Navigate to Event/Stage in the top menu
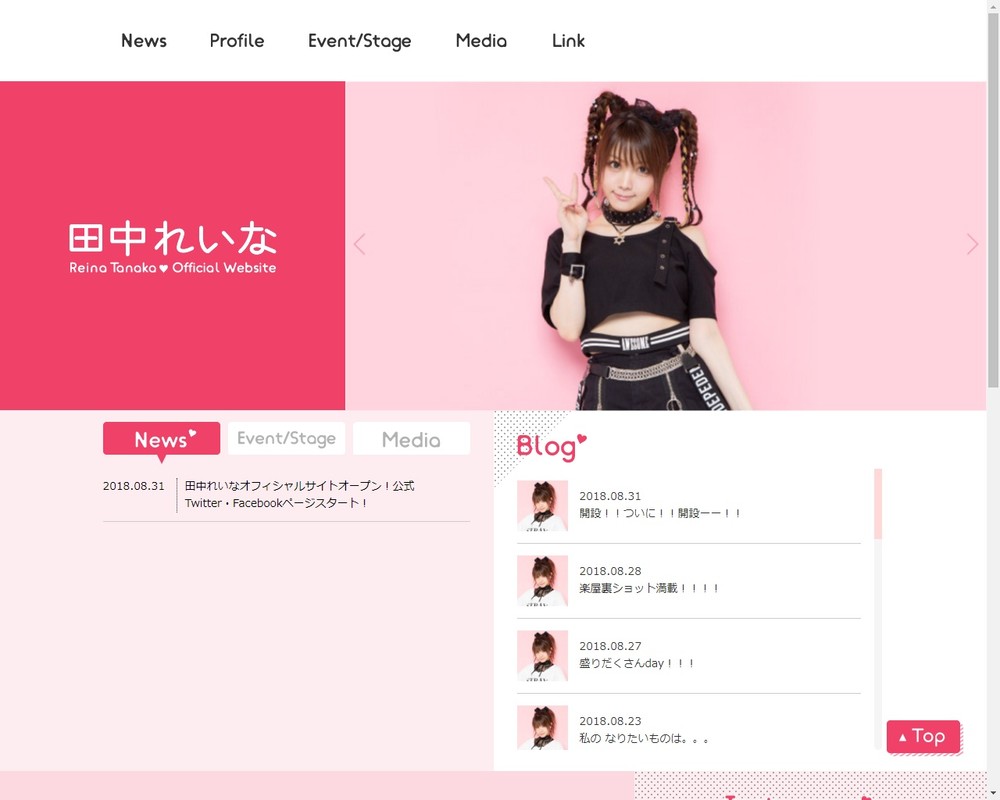 360,41
